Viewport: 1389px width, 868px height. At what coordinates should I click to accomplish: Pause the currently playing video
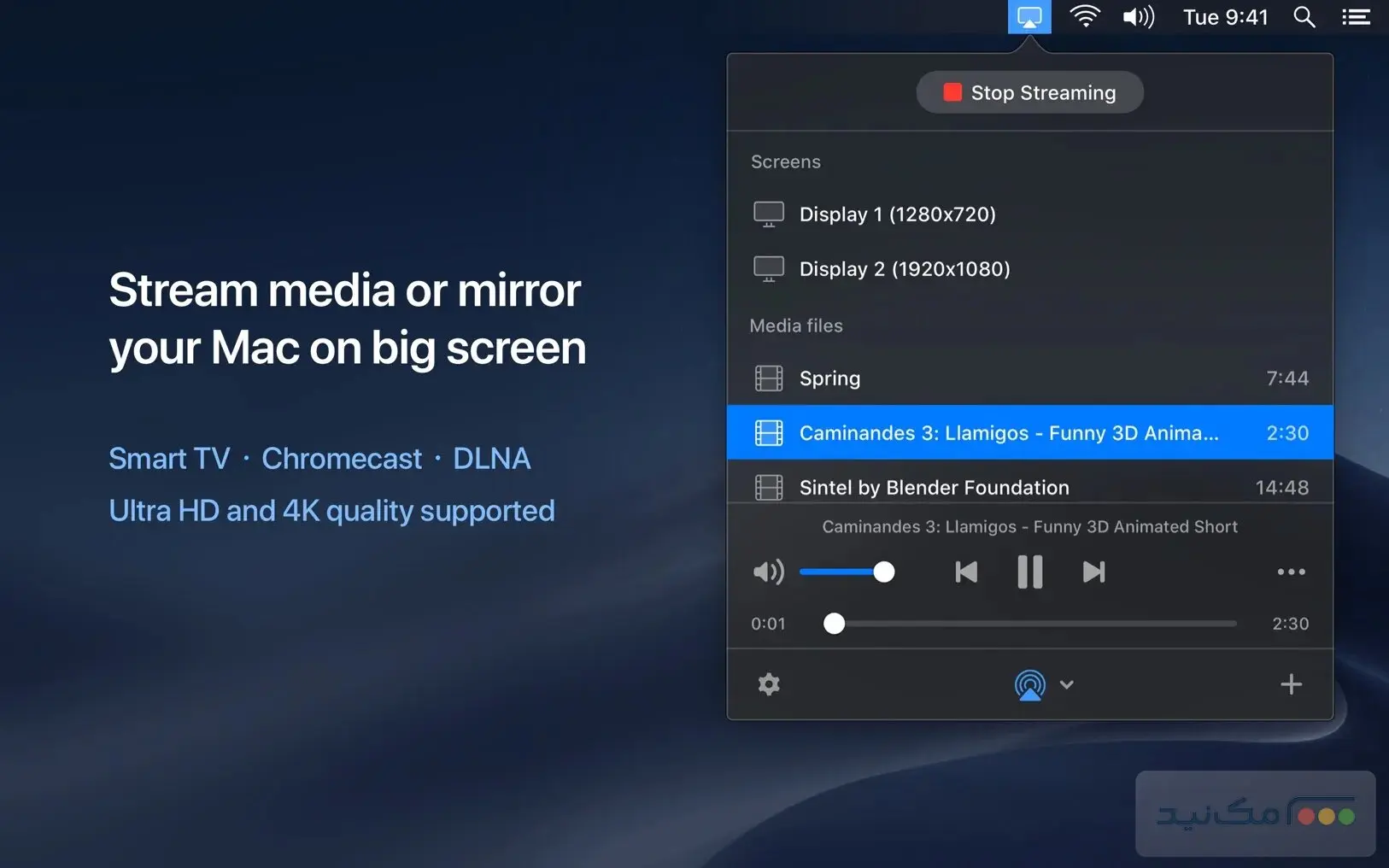(x=1029, y=572)
